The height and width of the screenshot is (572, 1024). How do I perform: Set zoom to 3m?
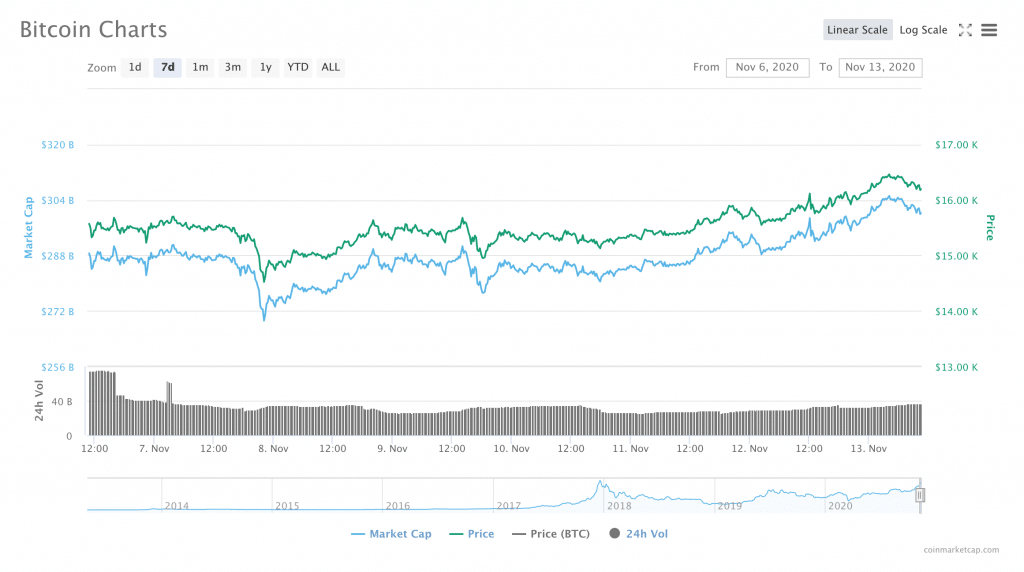pyautogui.click(x=232, y=67)
